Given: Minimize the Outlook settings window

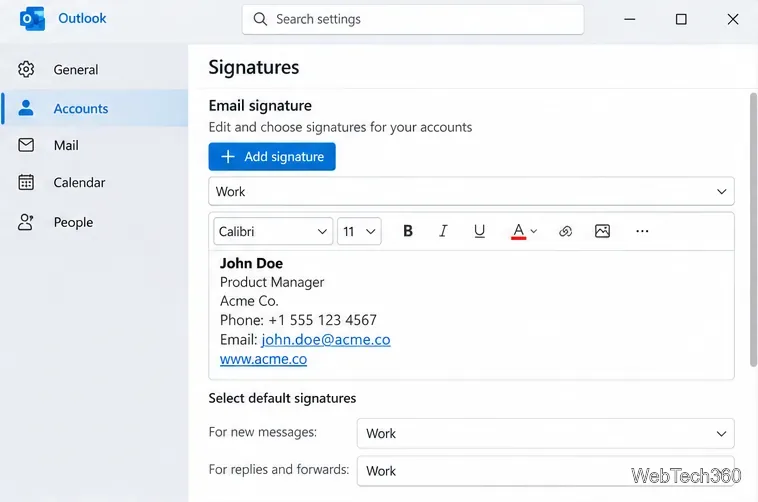Looking at the screenshot, I should pos(629,19).
